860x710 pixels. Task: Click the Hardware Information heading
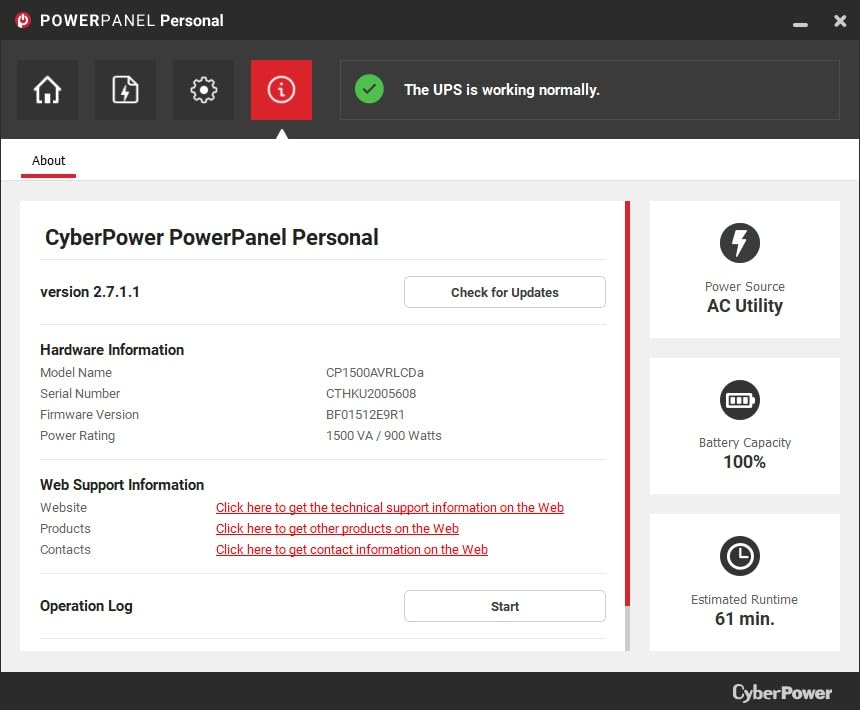[x=112, y=350]
